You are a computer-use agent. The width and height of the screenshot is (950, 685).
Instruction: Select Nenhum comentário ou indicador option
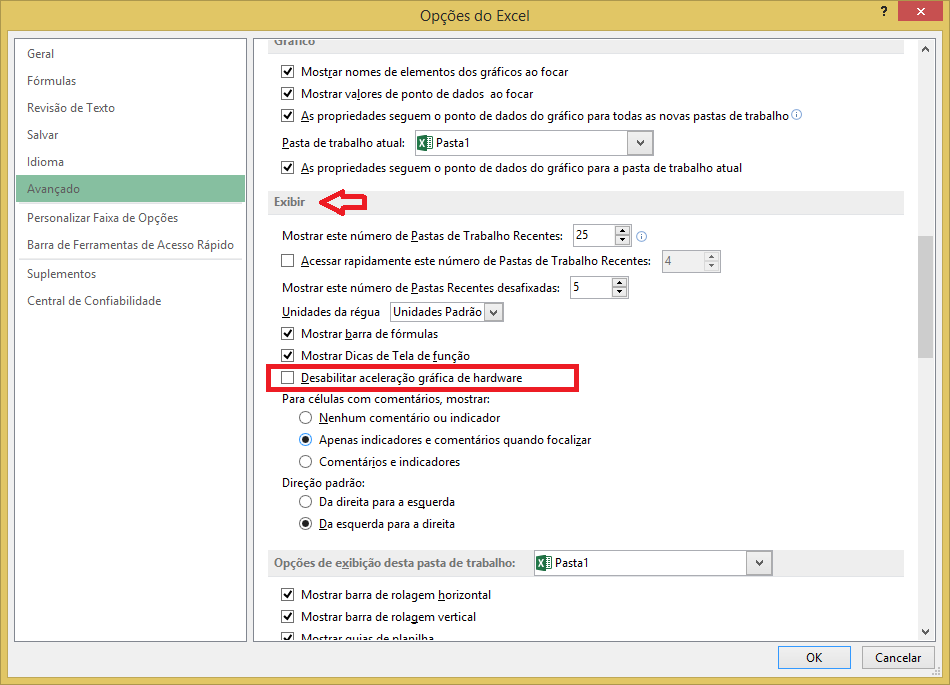[307, 418]
